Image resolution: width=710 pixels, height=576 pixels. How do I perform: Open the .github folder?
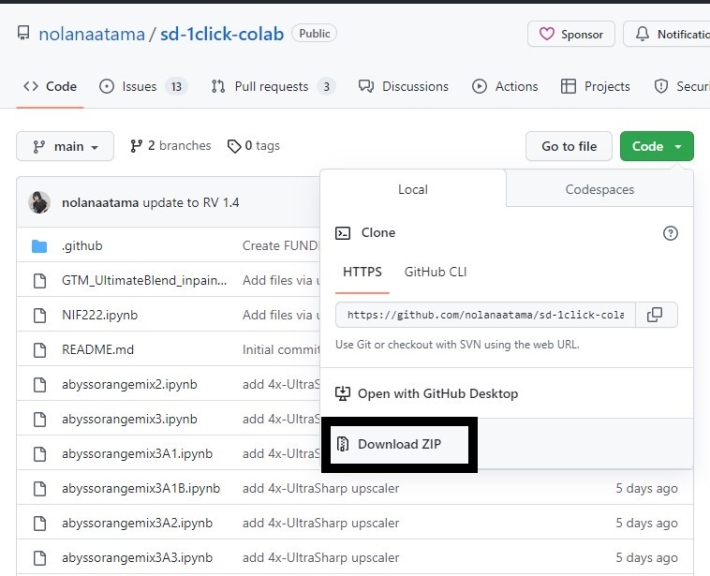[82, 246]
